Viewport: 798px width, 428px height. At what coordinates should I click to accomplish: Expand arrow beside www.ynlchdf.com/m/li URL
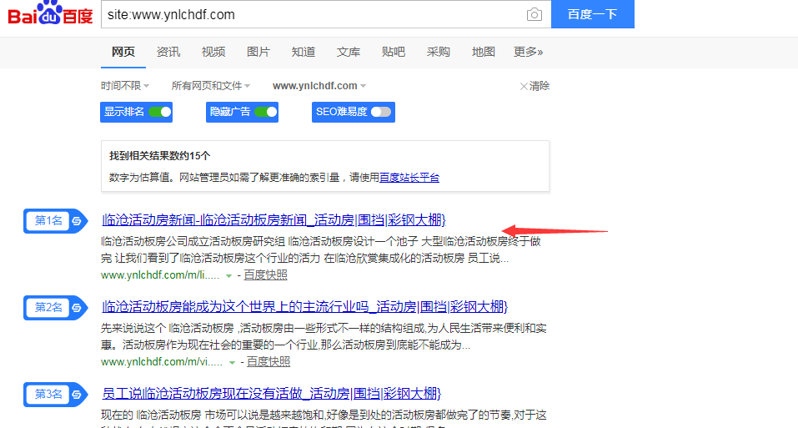coord(229,276)
